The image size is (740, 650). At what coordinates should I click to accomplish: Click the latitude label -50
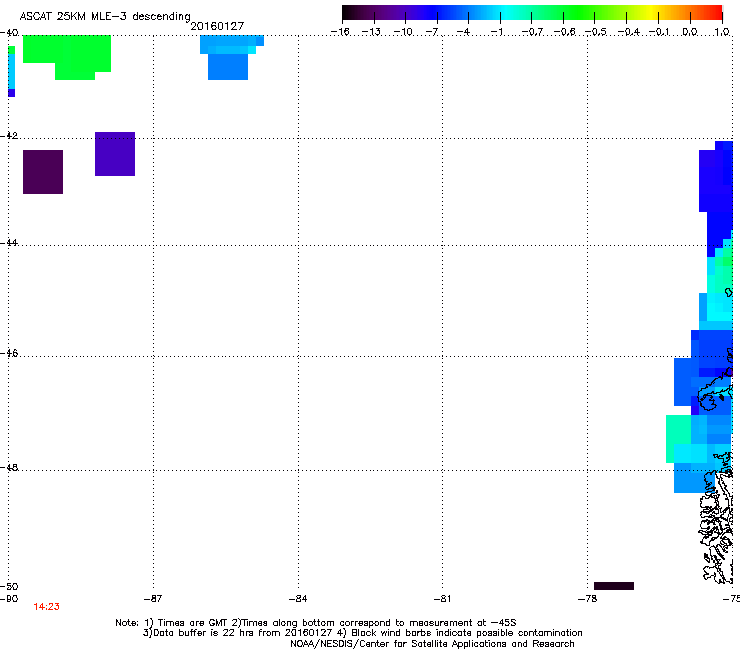click(x=9, y=586)
